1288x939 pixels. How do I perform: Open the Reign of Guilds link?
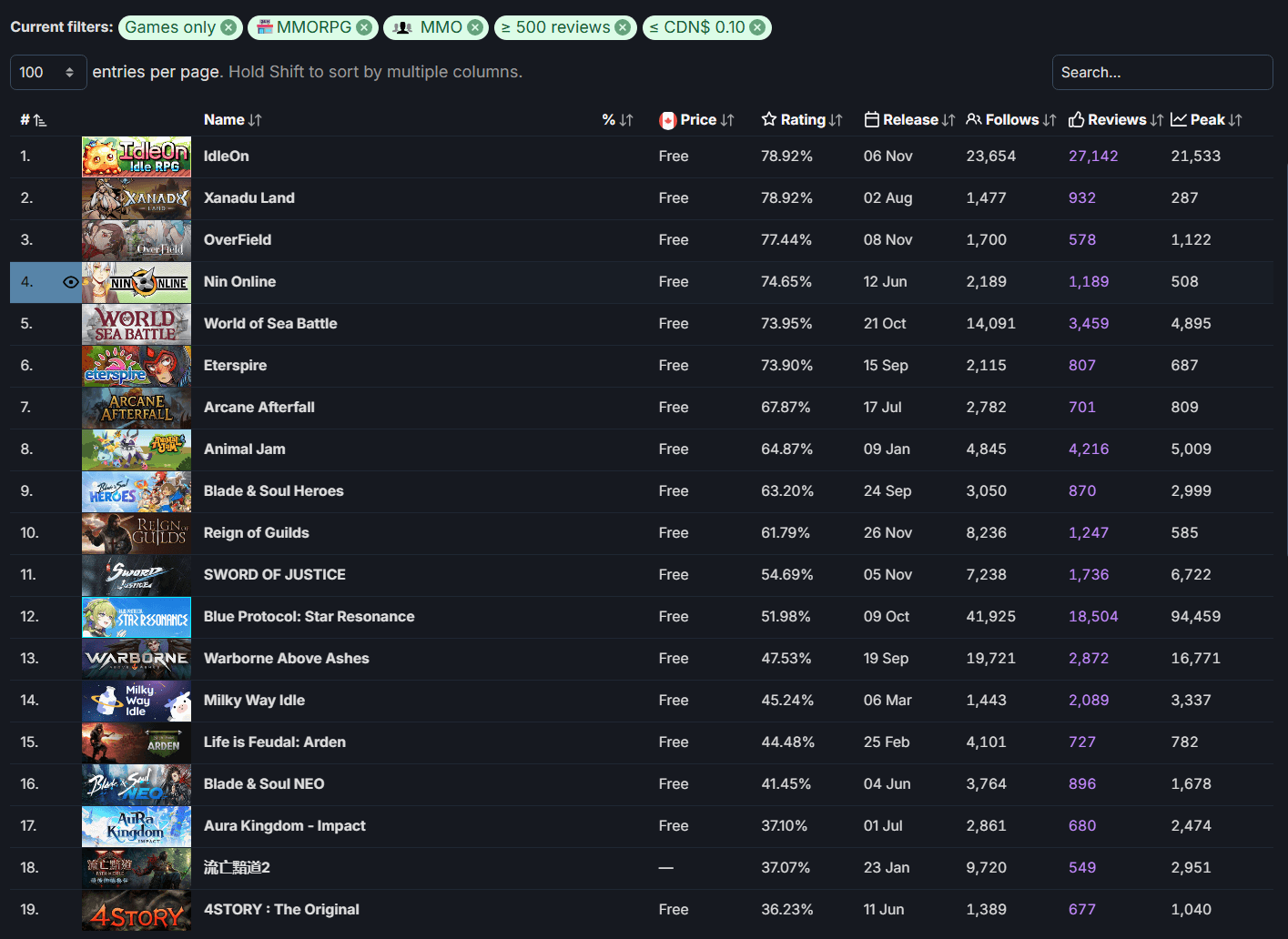[257, 533]
